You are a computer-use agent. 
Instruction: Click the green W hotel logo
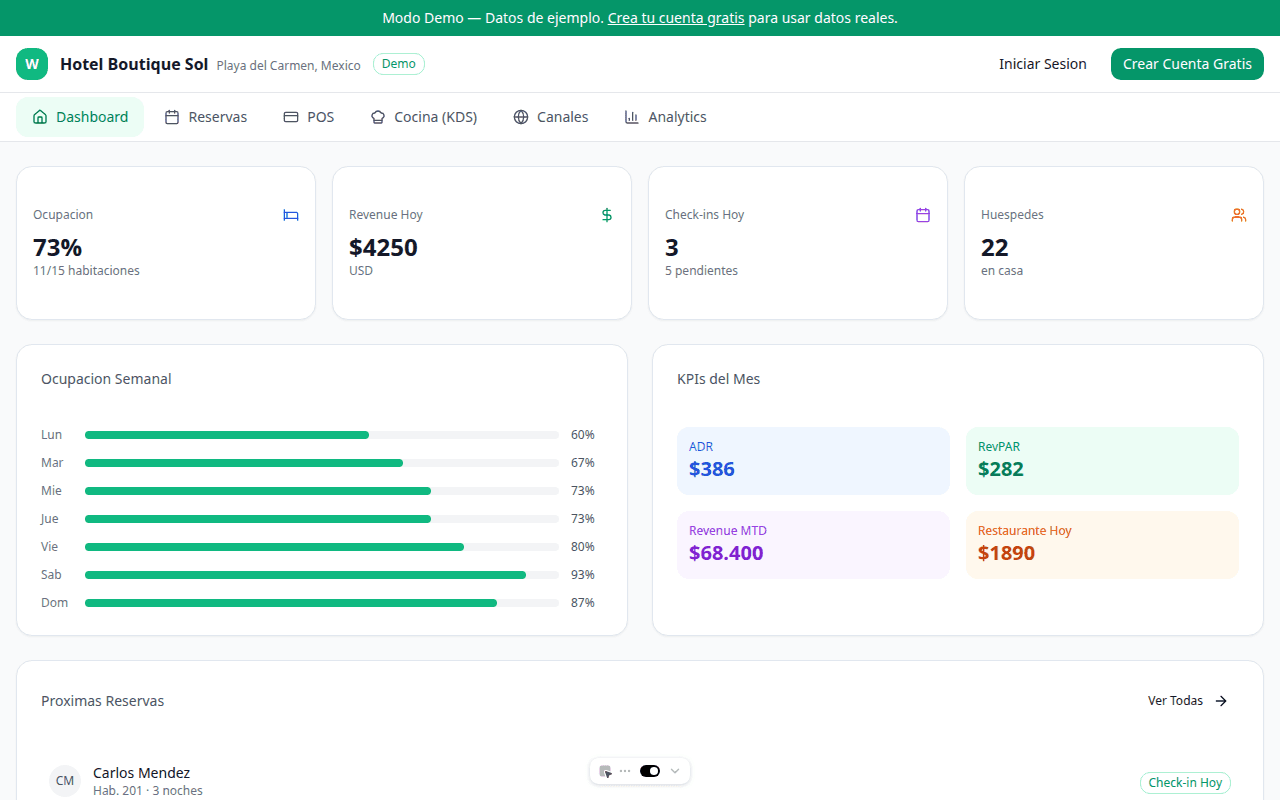coord(32,64)
